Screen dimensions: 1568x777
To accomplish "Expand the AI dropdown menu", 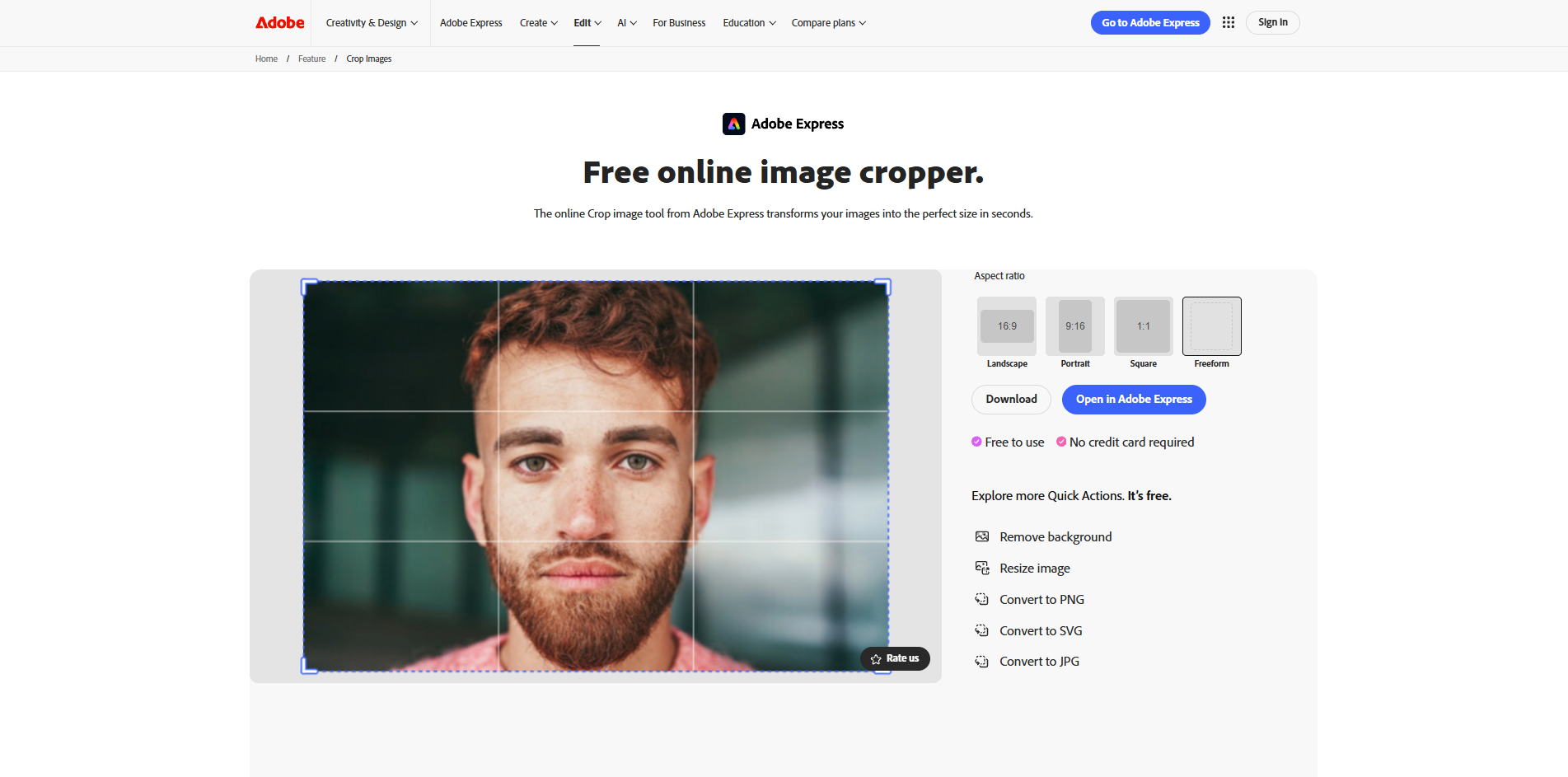I will point(627,23).
